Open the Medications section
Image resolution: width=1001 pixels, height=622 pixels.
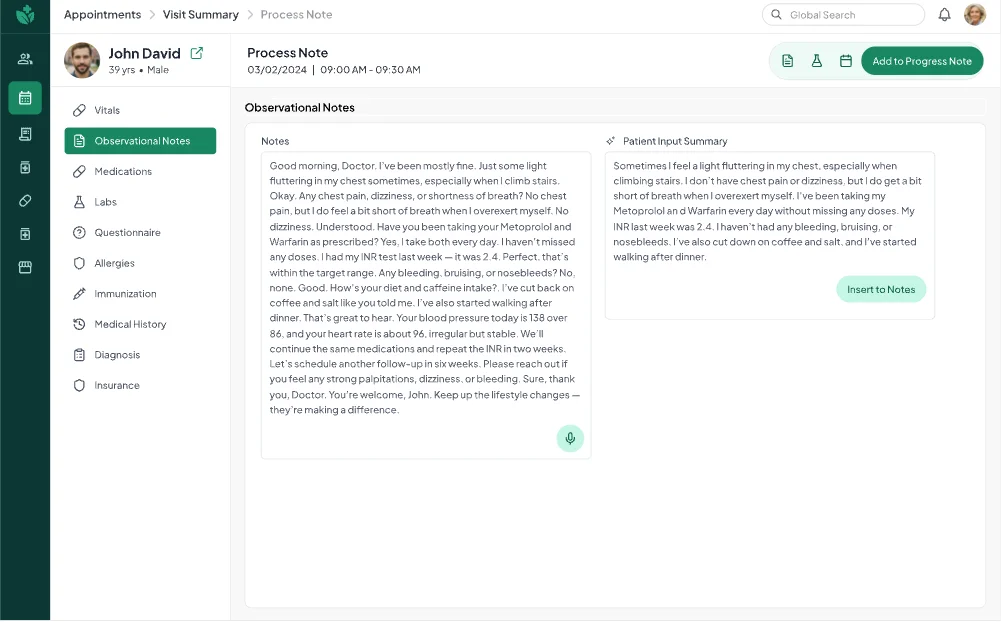(140, 171)
